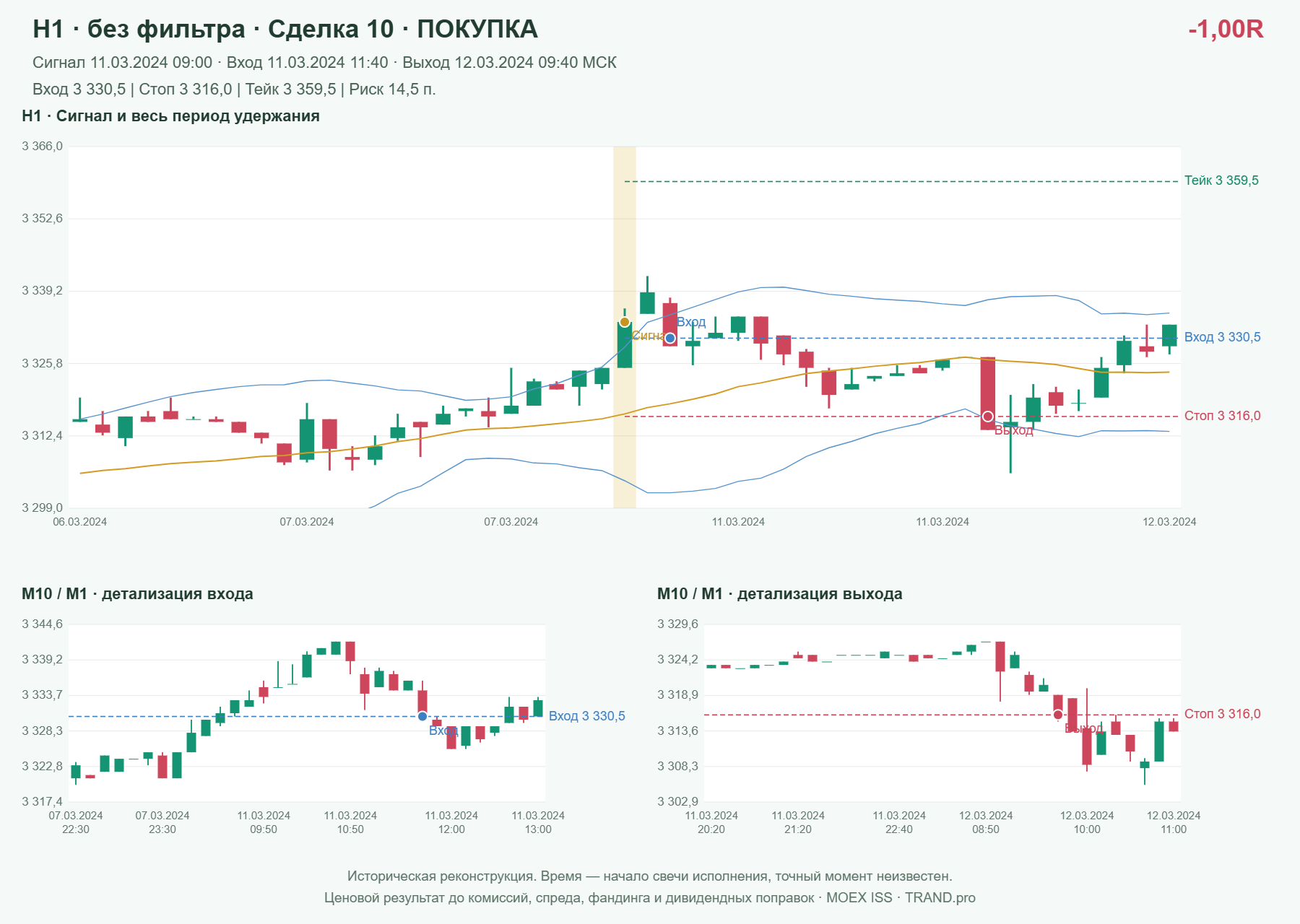Click the heading M10 / M1 · детализация входа

point(137,594)
